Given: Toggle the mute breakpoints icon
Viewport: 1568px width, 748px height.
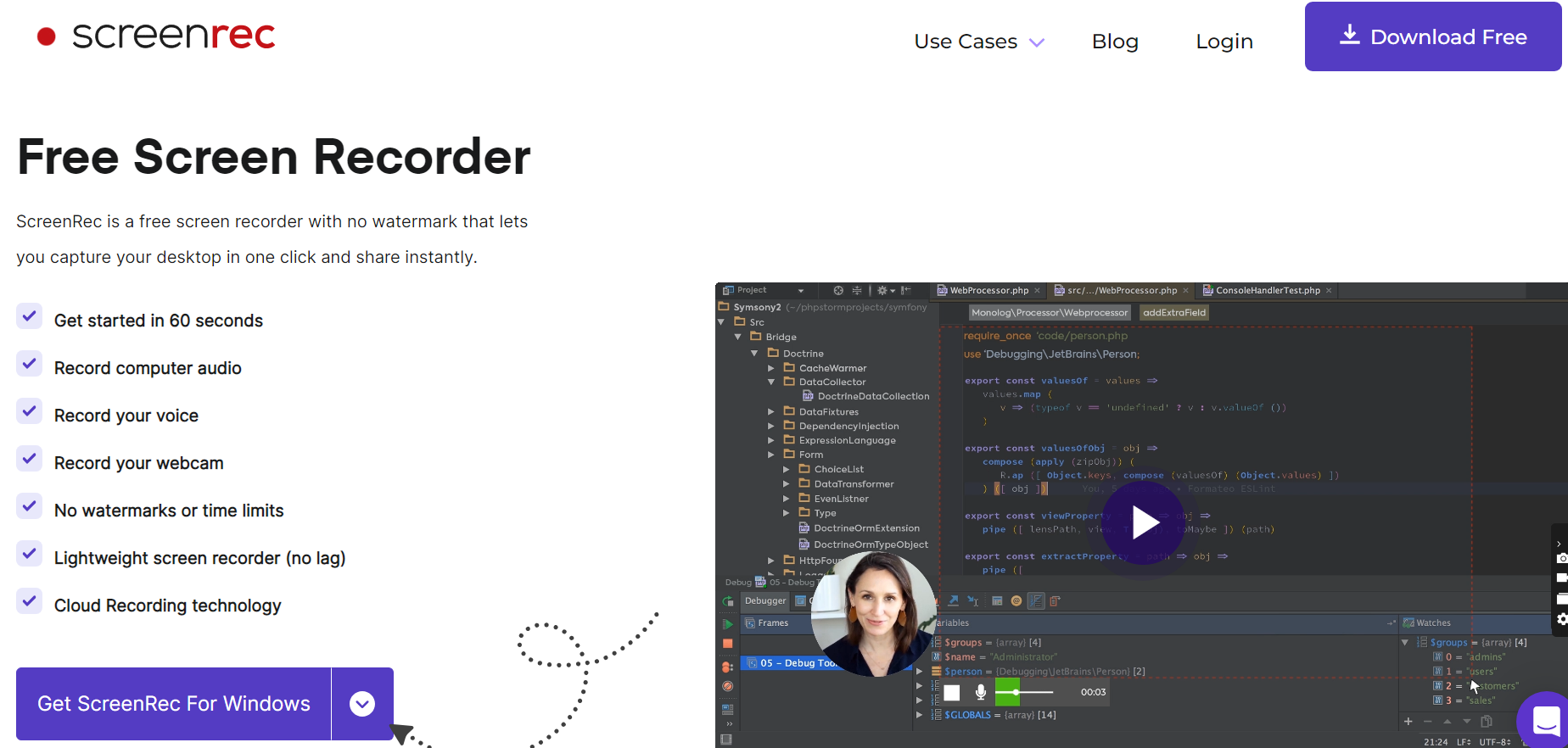Looking at the screenshot, I should [x=728, y=686].
